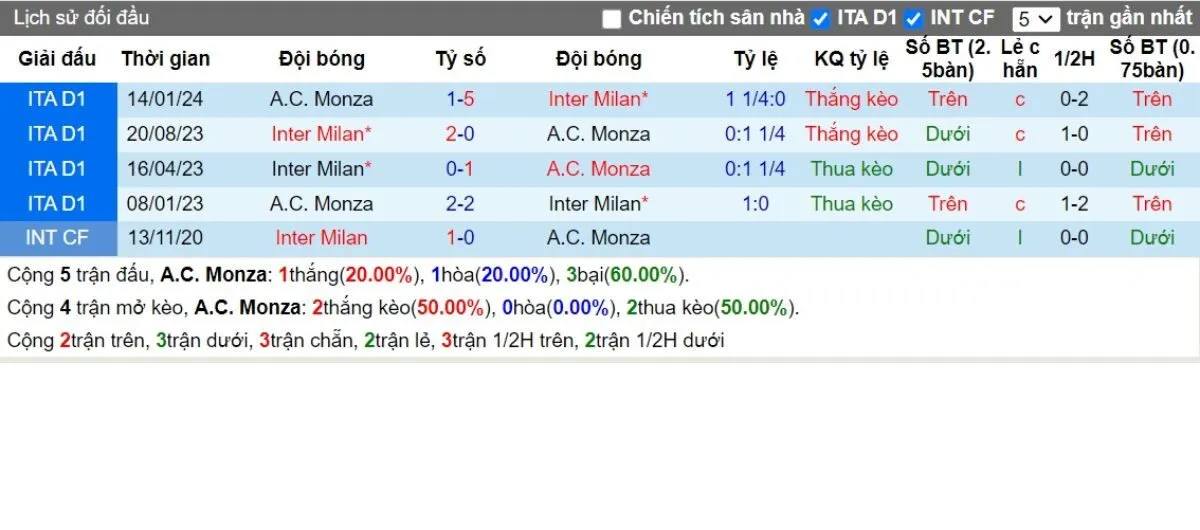Open the 1-5 score of Monza vs Inter
The image size is (1200, 530).
coord(460,99)
